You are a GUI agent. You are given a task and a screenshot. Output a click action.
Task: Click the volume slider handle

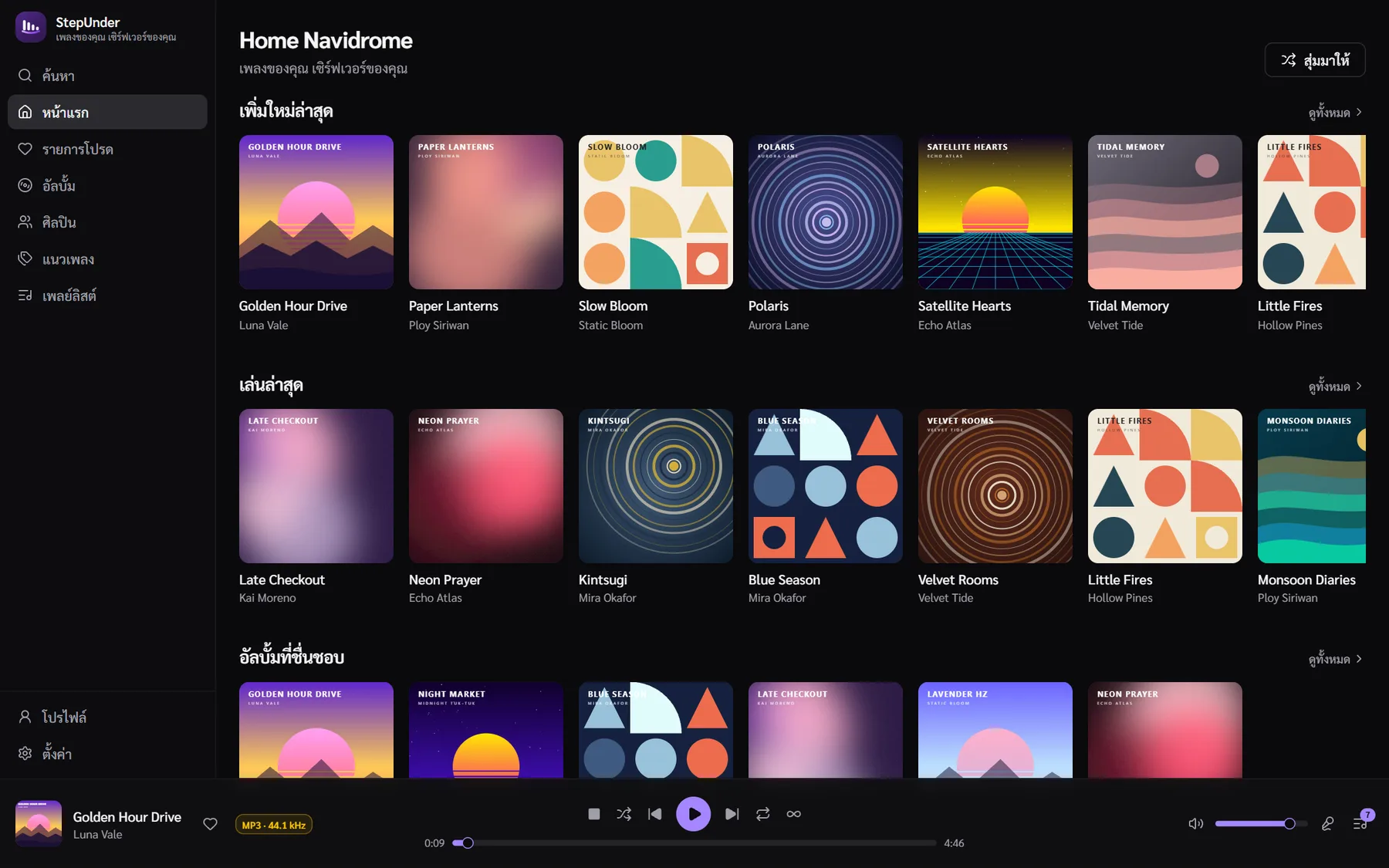[x=1289, y=824]
